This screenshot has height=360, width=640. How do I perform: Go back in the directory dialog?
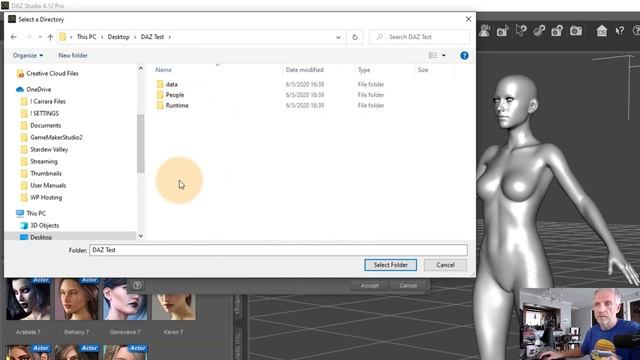pyautogui.click(x=13, y=37)
